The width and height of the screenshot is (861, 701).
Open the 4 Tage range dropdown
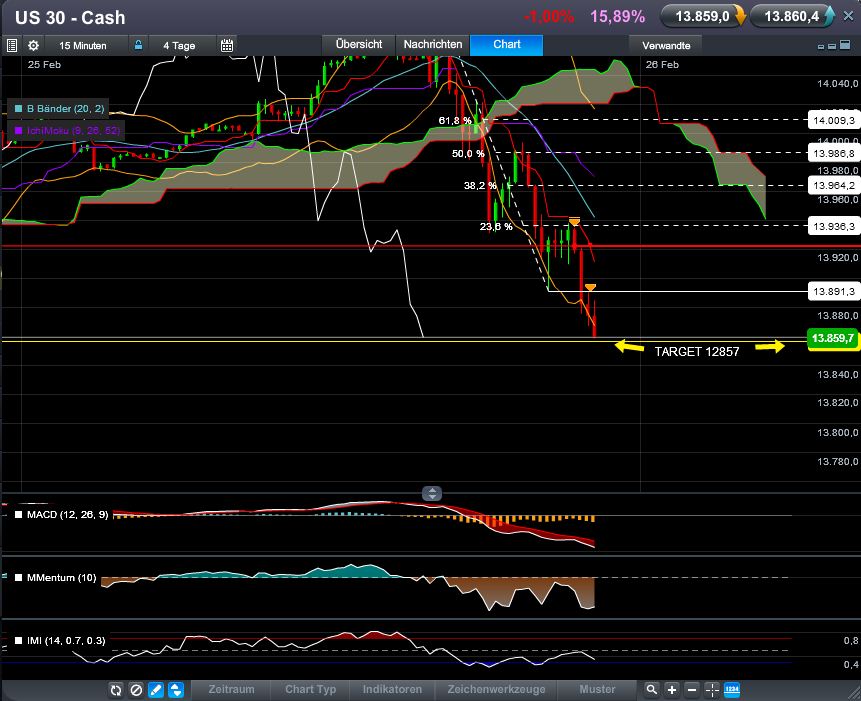coord(179,46)
